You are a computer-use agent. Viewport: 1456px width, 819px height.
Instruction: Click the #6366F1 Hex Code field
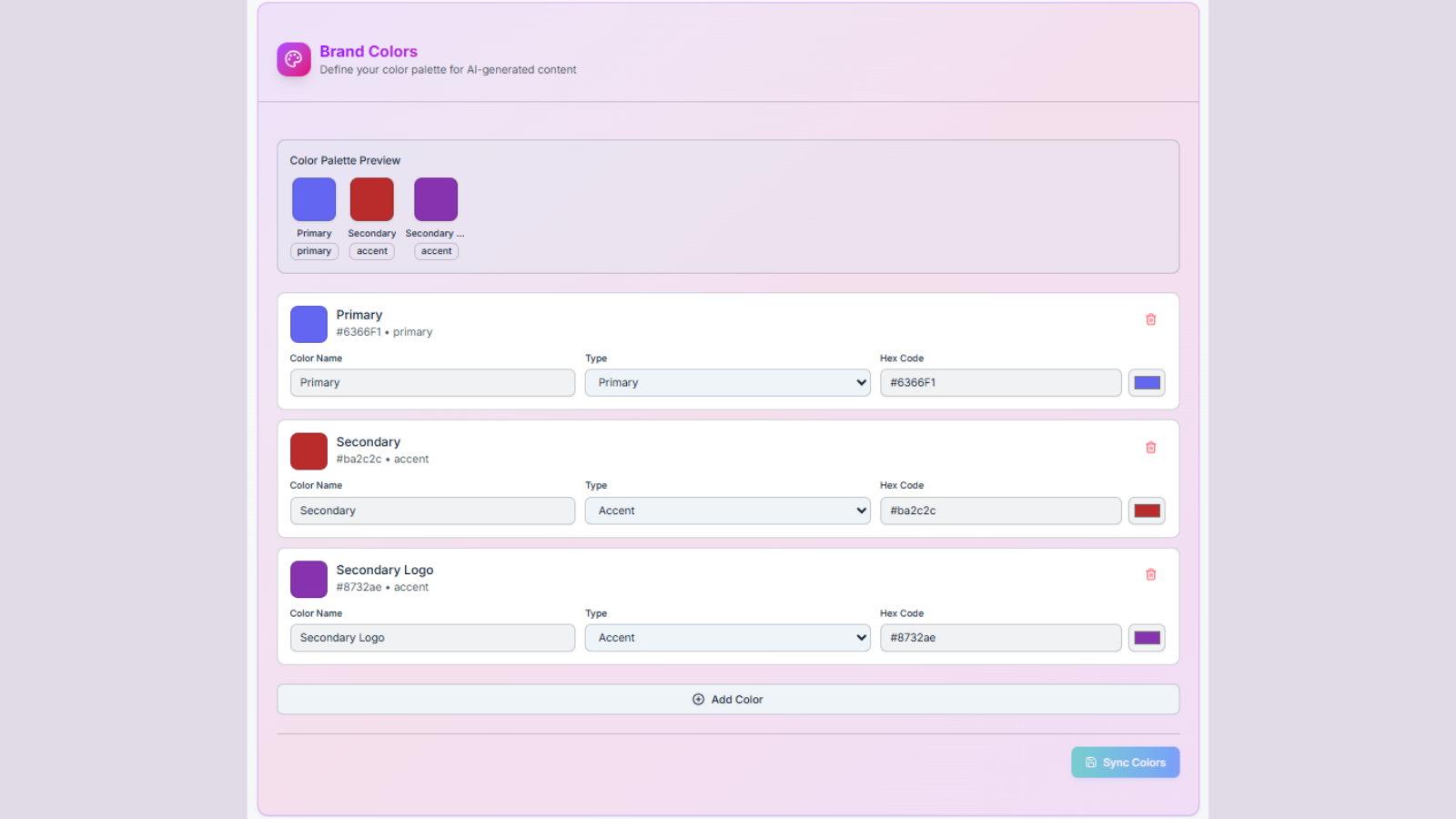[1000, 383]
